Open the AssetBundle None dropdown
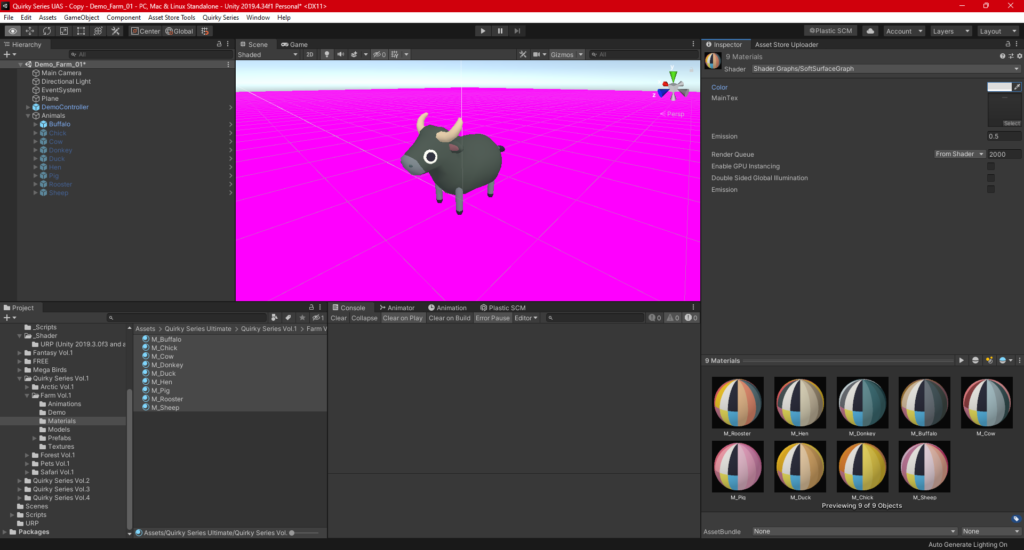 [855, 531]
